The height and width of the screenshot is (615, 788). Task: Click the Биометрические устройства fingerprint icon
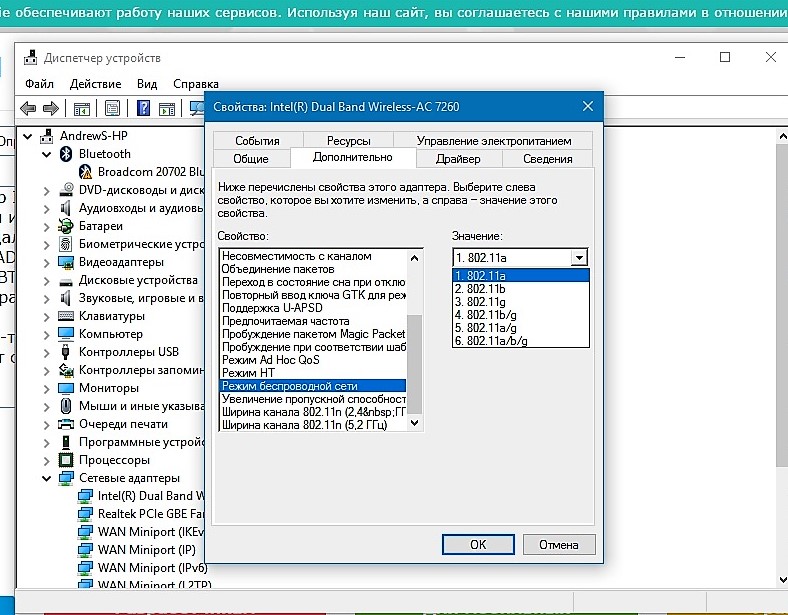click(66, 244)
